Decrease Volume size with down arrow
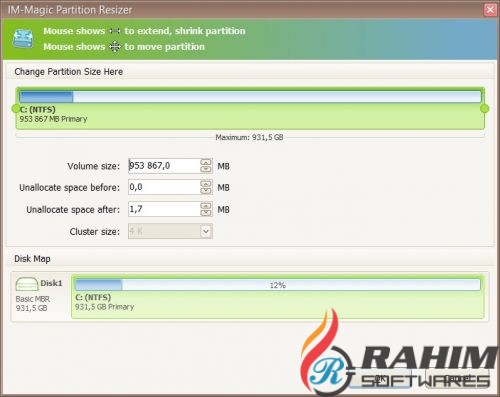Image resolution: width=500 pixels, height=397 pixels. click(206, 169)
